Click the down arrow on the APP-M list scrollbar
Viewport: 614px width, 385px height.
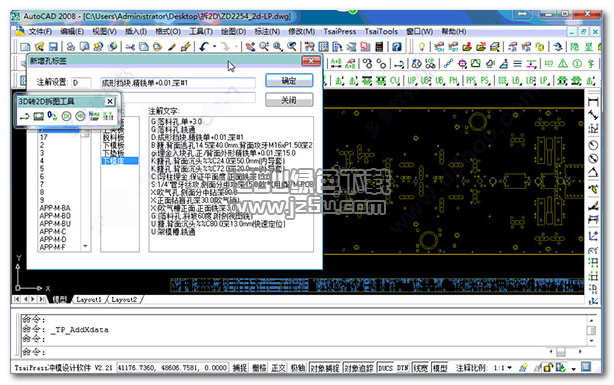point(85,246)
